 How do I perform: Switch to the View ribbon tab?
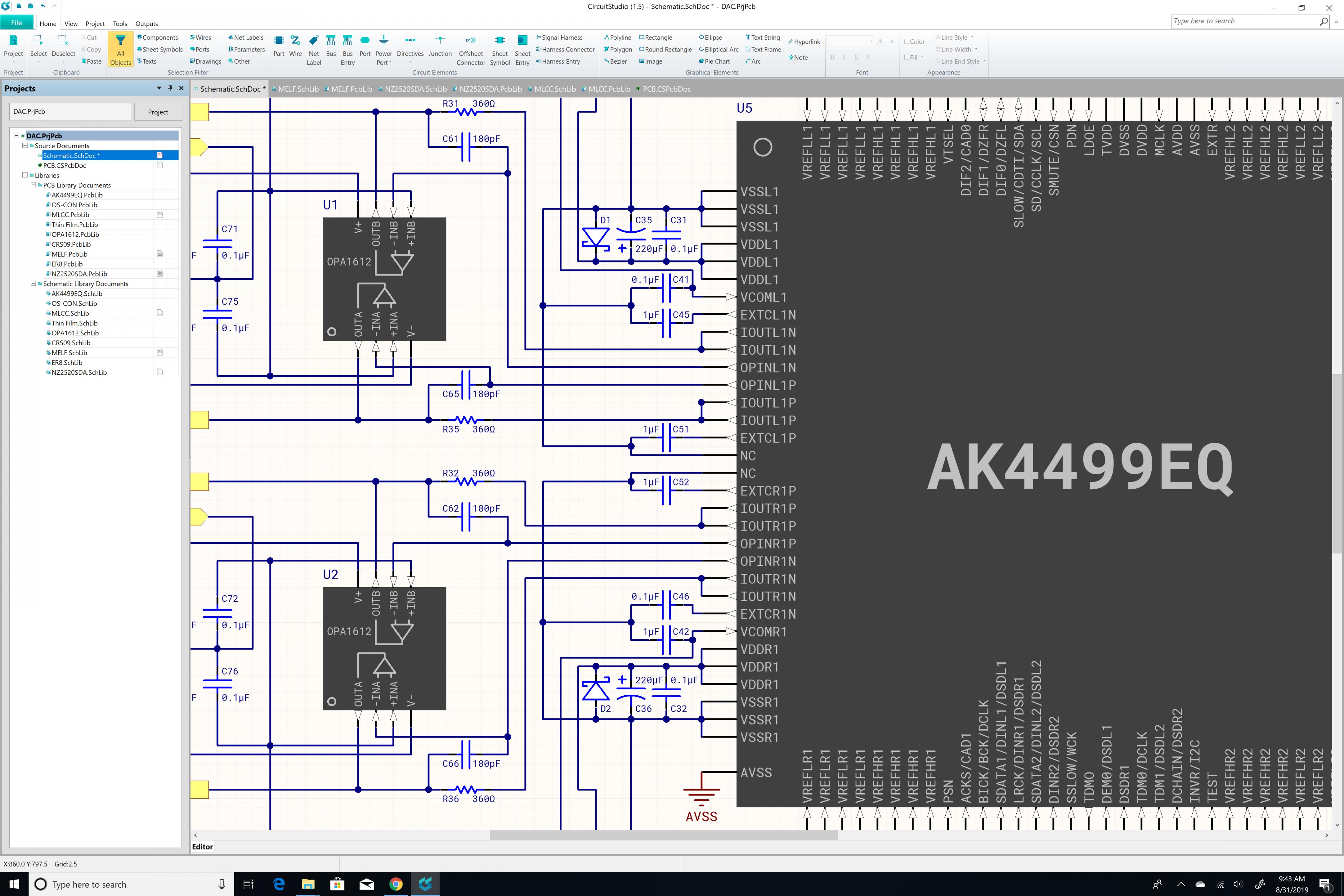point(71,23)
